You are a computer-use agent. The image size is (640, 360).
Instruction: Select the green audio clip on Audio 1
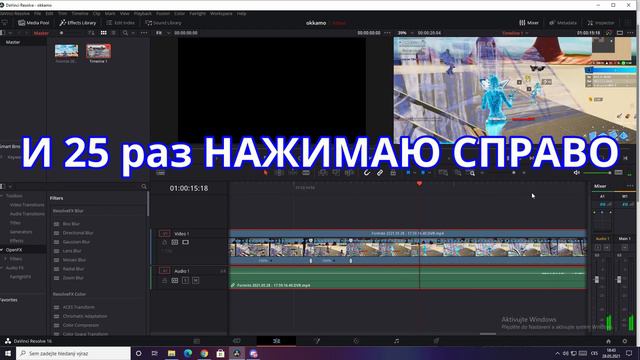tap(407, 277)
